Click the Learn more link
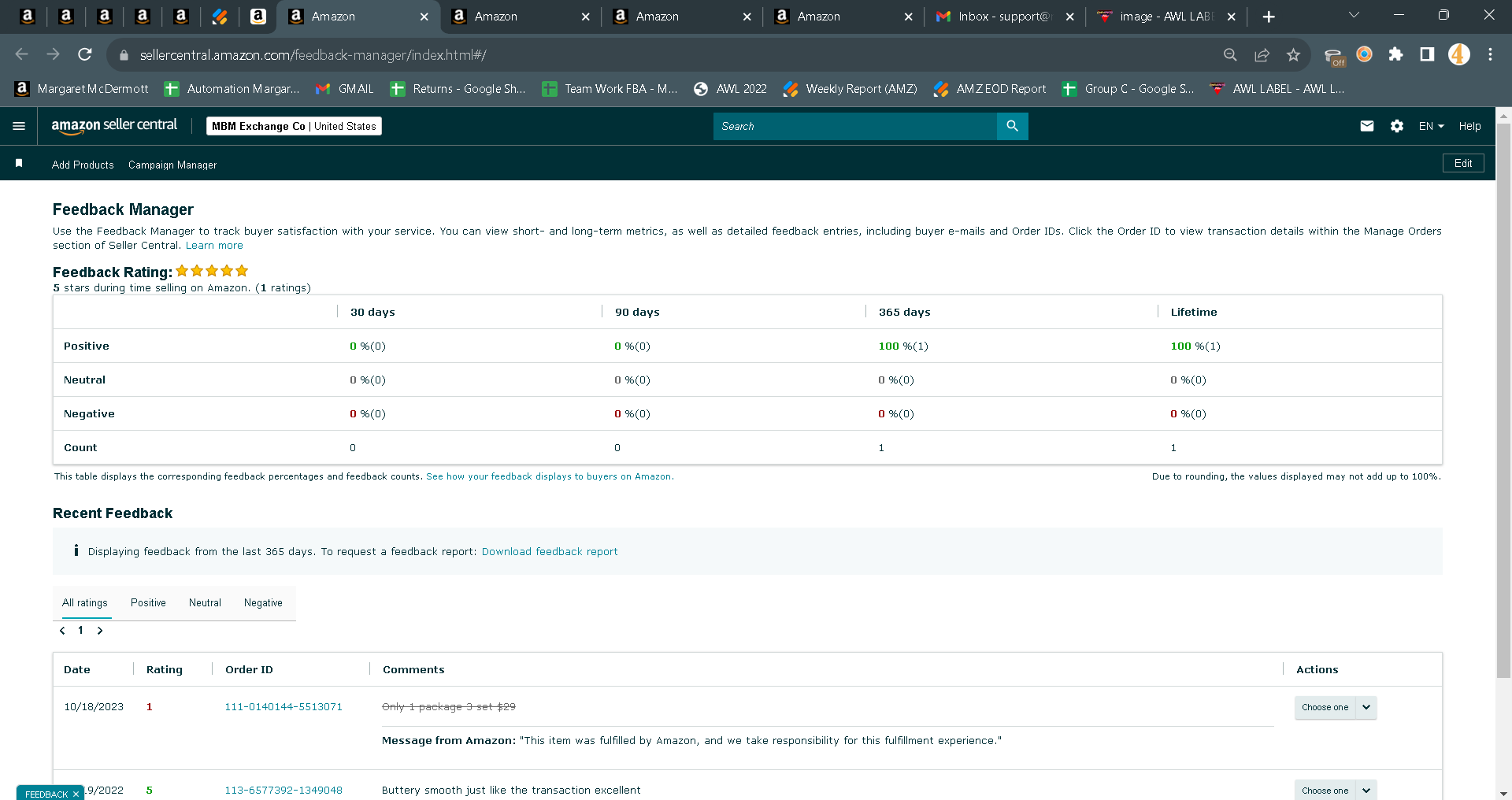The height and width of the screenshot is (800, 1512). point(214,246)
